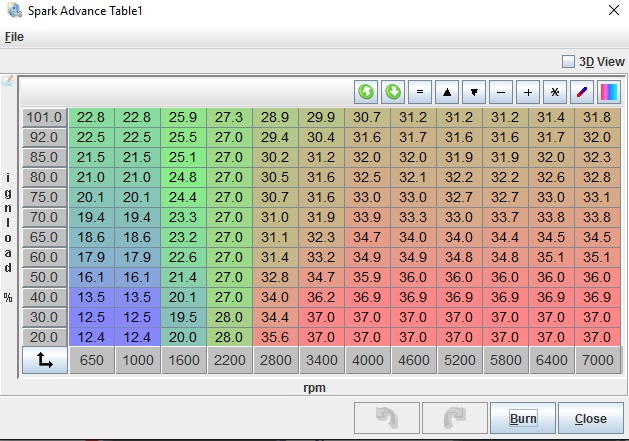629x441 pixels.
Task: Select cell 33.2 in the 60.0 row
Action: [321, 257]
